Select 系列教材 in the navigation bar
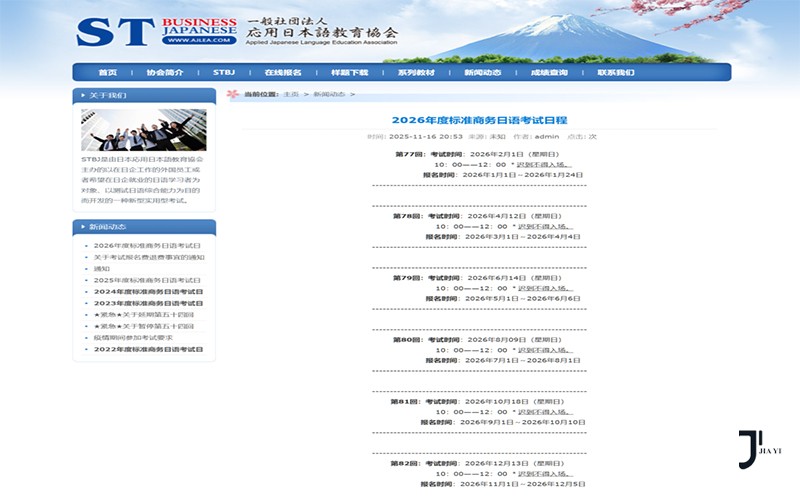Viewport: 800px width, 500px height. pos(416,72)
